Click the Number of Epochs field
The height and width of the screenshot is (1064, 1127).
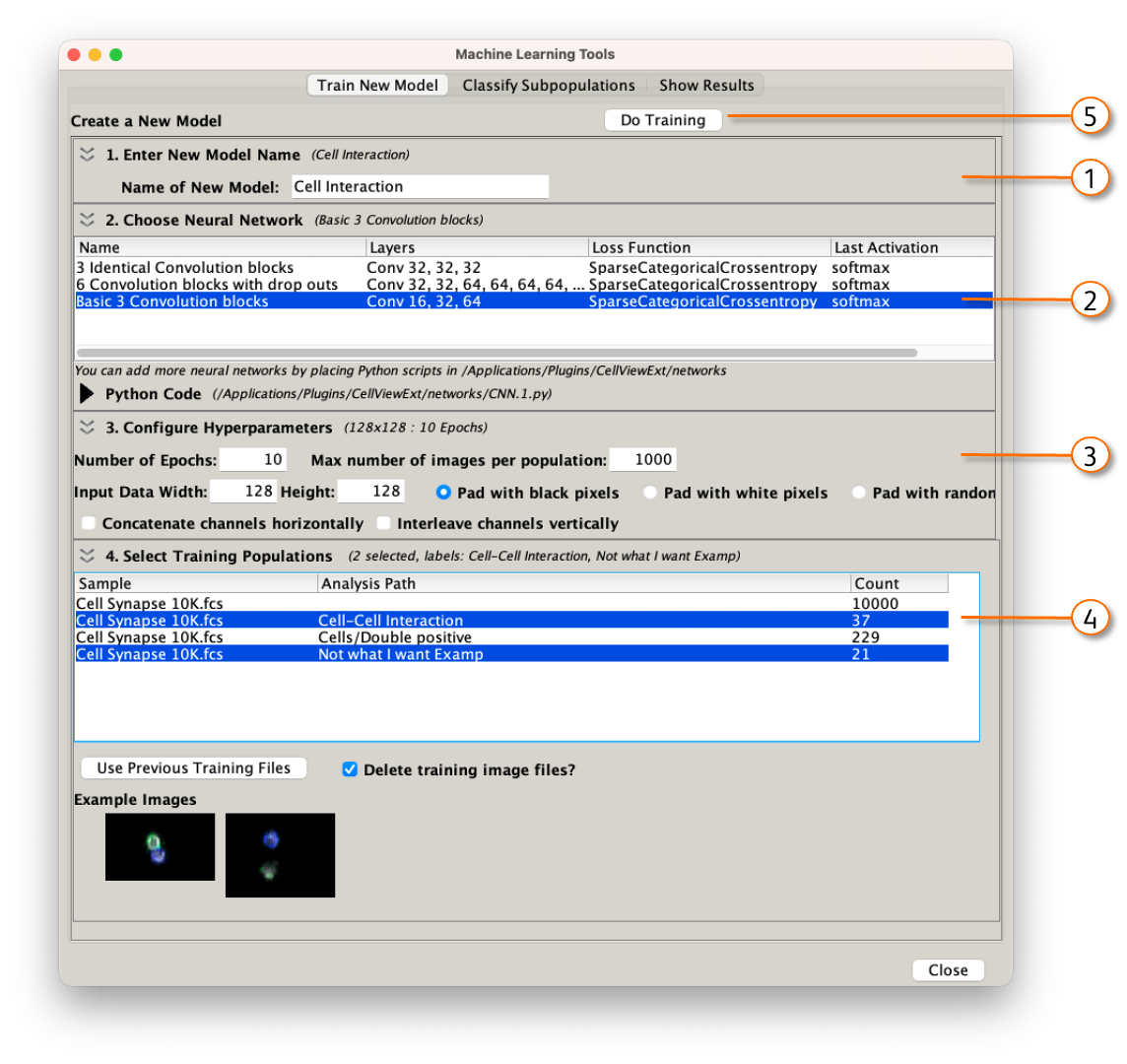(x=252, y=459)
